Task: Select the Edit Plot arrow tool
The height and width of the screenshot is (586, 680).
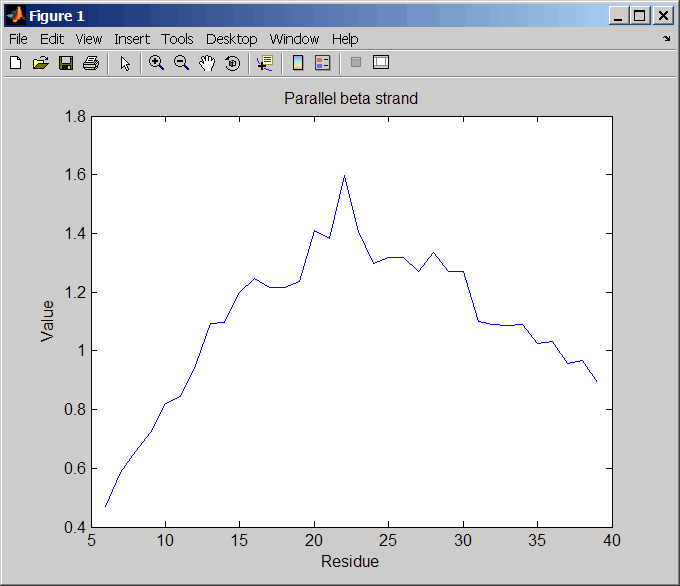Action: 125,63
